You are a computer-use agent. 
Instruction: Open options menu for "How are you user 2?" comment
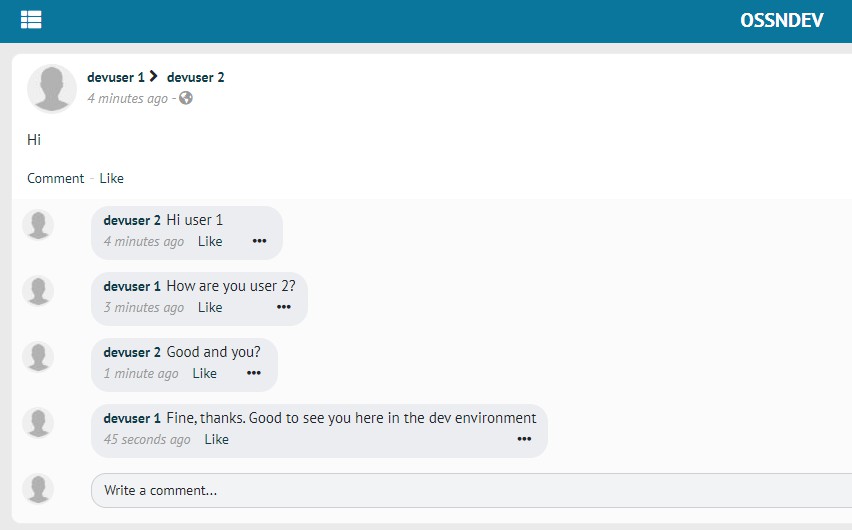point(284,307)
